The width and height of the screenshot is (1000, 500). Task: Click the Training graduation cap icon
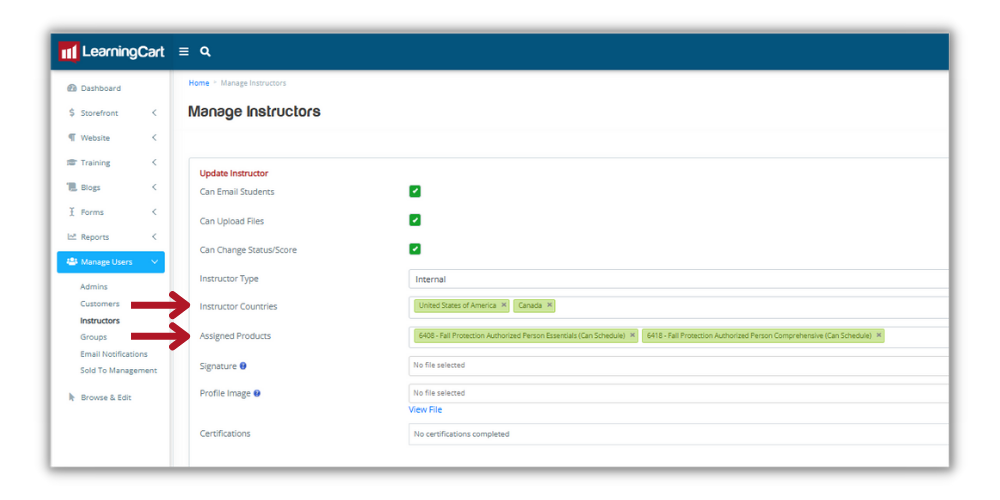click(71, 163)
